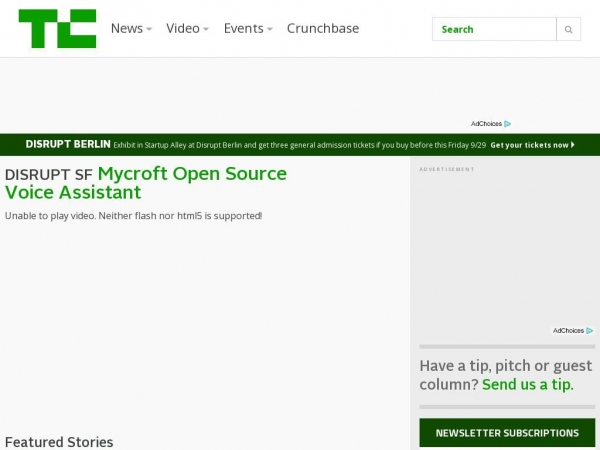Viewport: 600px width, 450px height.
Task: Open Mycroft Open Source Voice Assistant headline
Action: coord(146,183)
